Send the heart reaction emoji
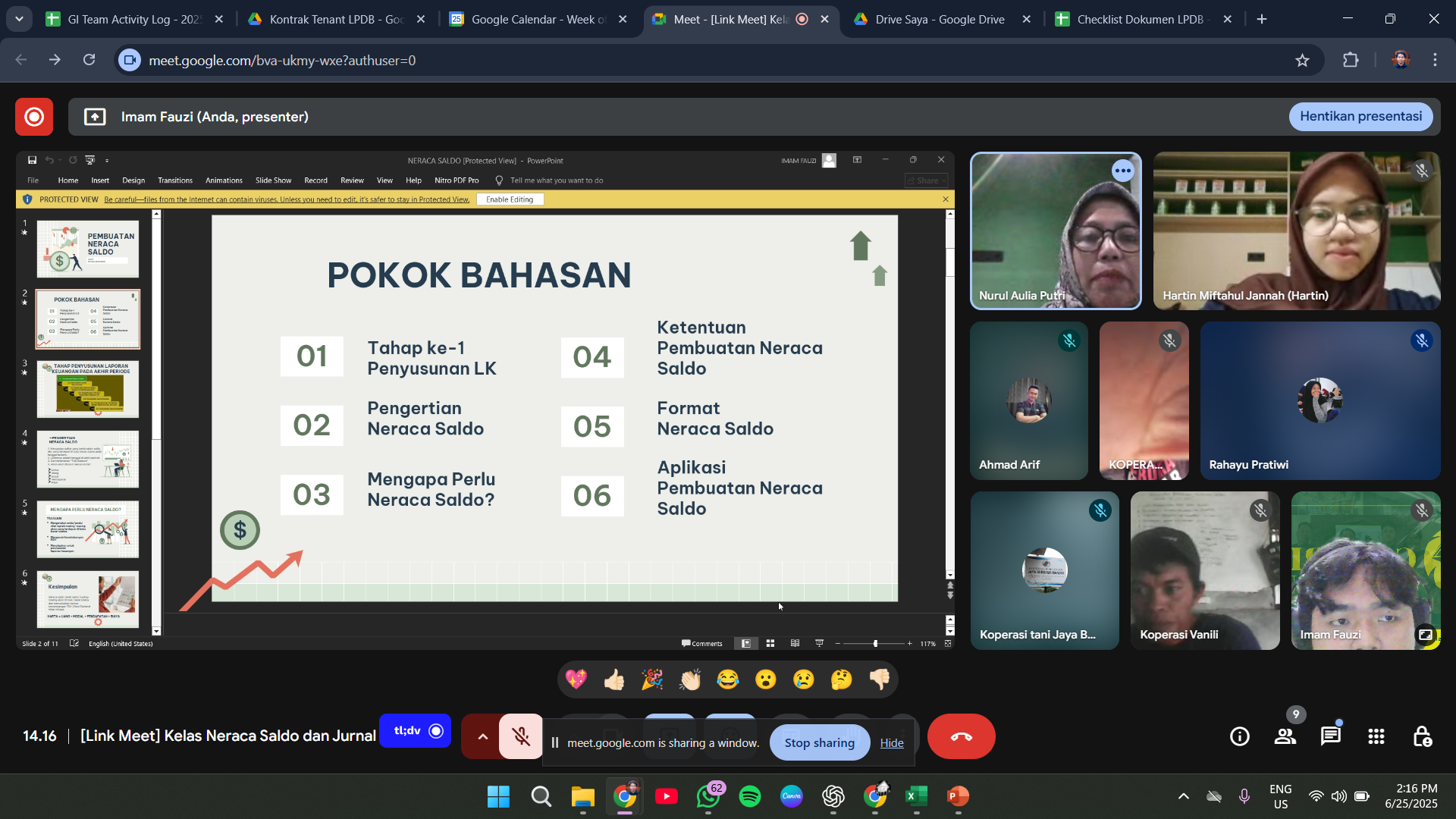The height and width of the screenshot is (819, 1456). tap(576, 679)
